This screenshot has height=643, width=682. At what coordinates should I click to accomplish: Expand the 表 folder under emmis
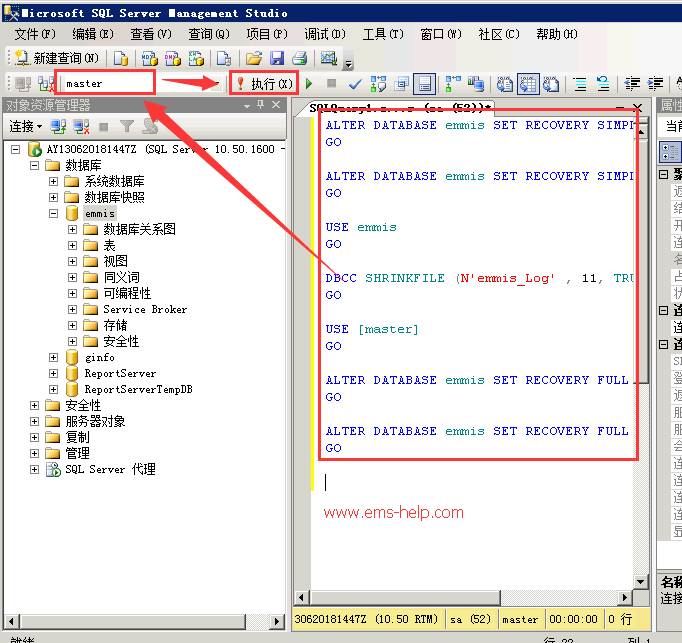[x=73, y=245]
